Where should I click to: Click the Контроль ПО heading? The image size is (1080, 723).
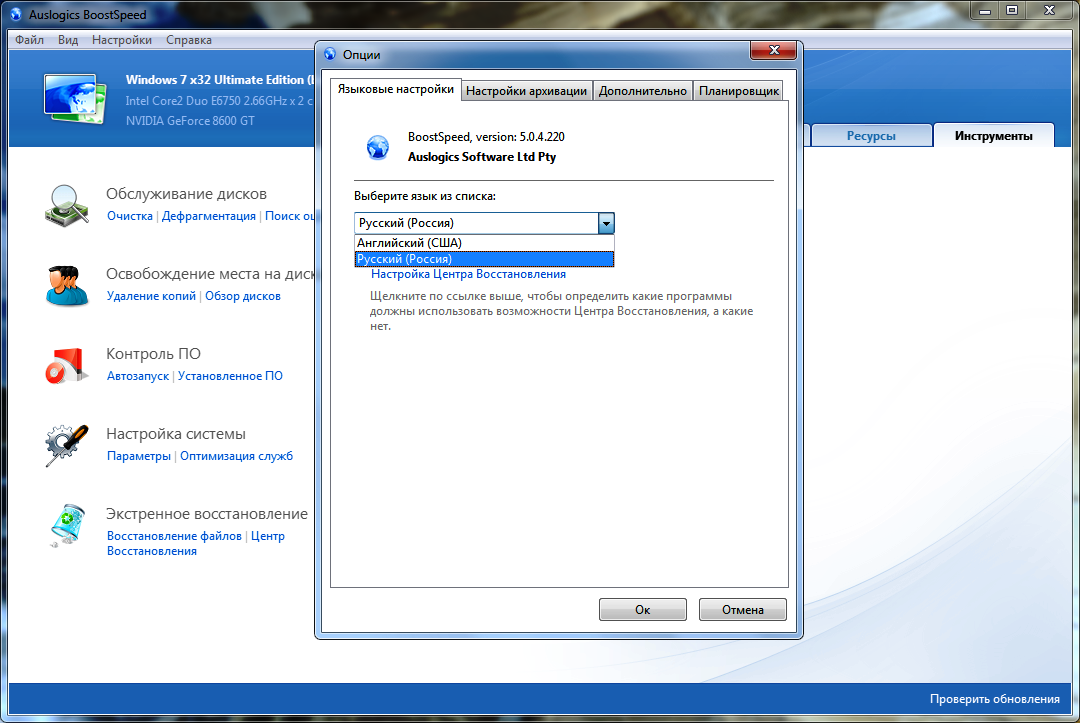(x=153, y=354)
